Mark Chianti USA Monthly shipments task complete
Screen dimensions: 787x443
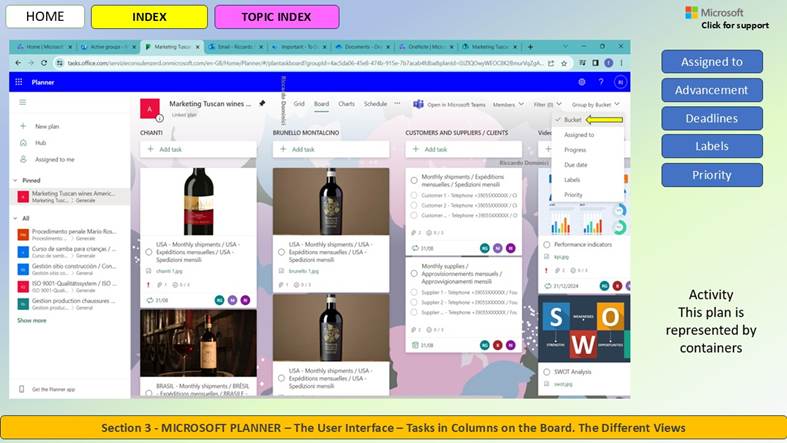click(149, 252)
